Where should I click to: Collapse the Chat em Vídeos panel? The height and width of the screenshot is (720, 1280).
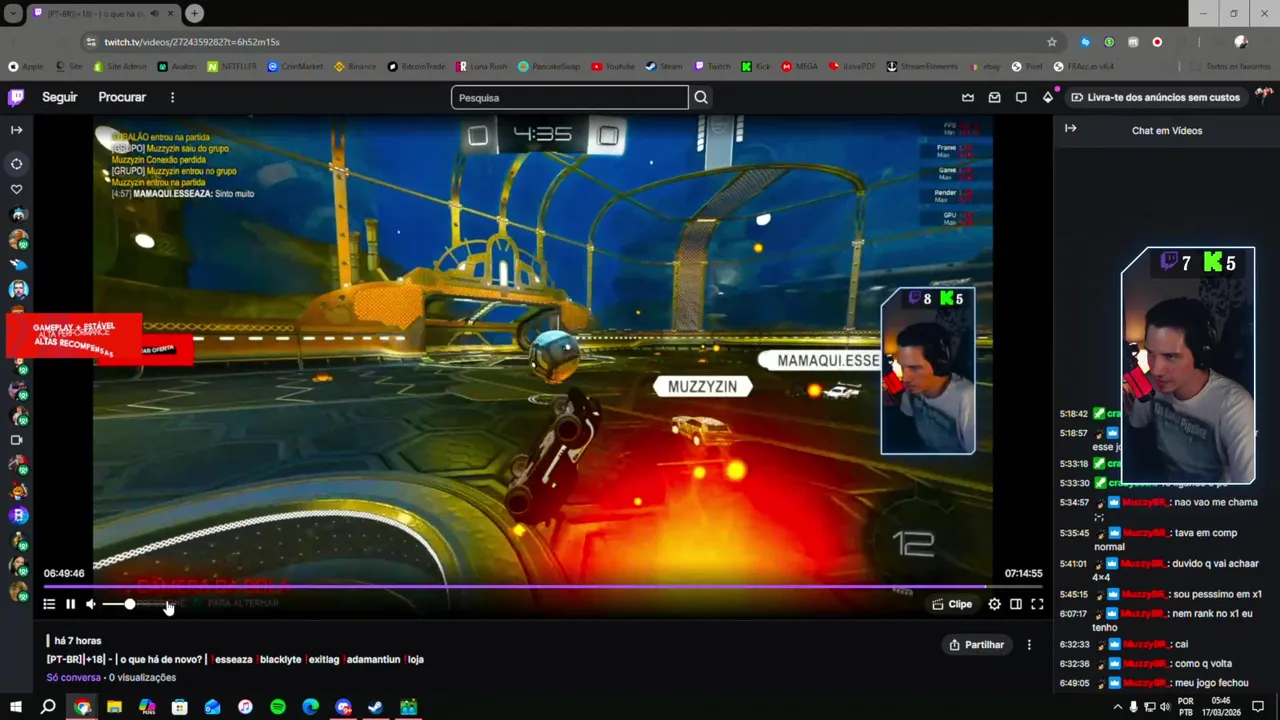[x=1070, y=128]
